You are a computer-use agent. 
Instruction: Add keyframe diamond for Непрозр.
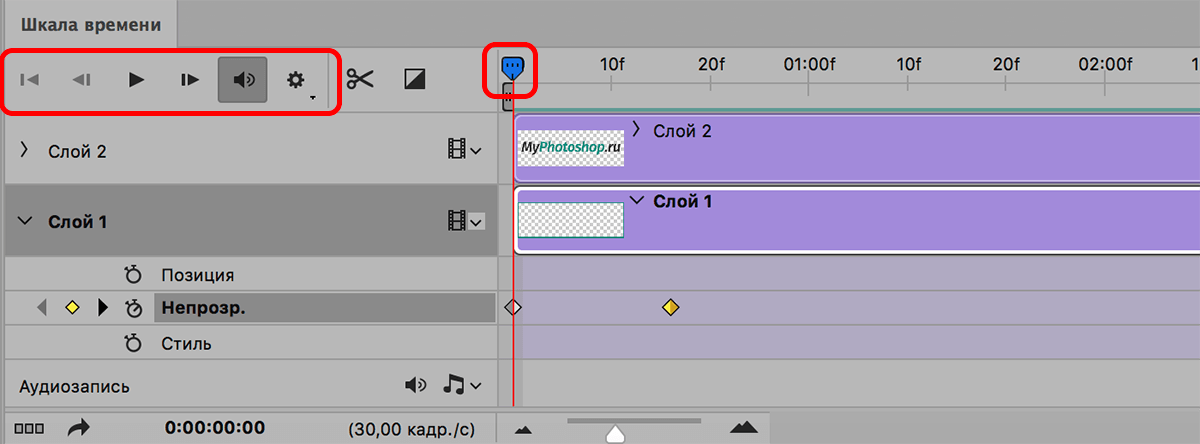click(x=71, y=308)
